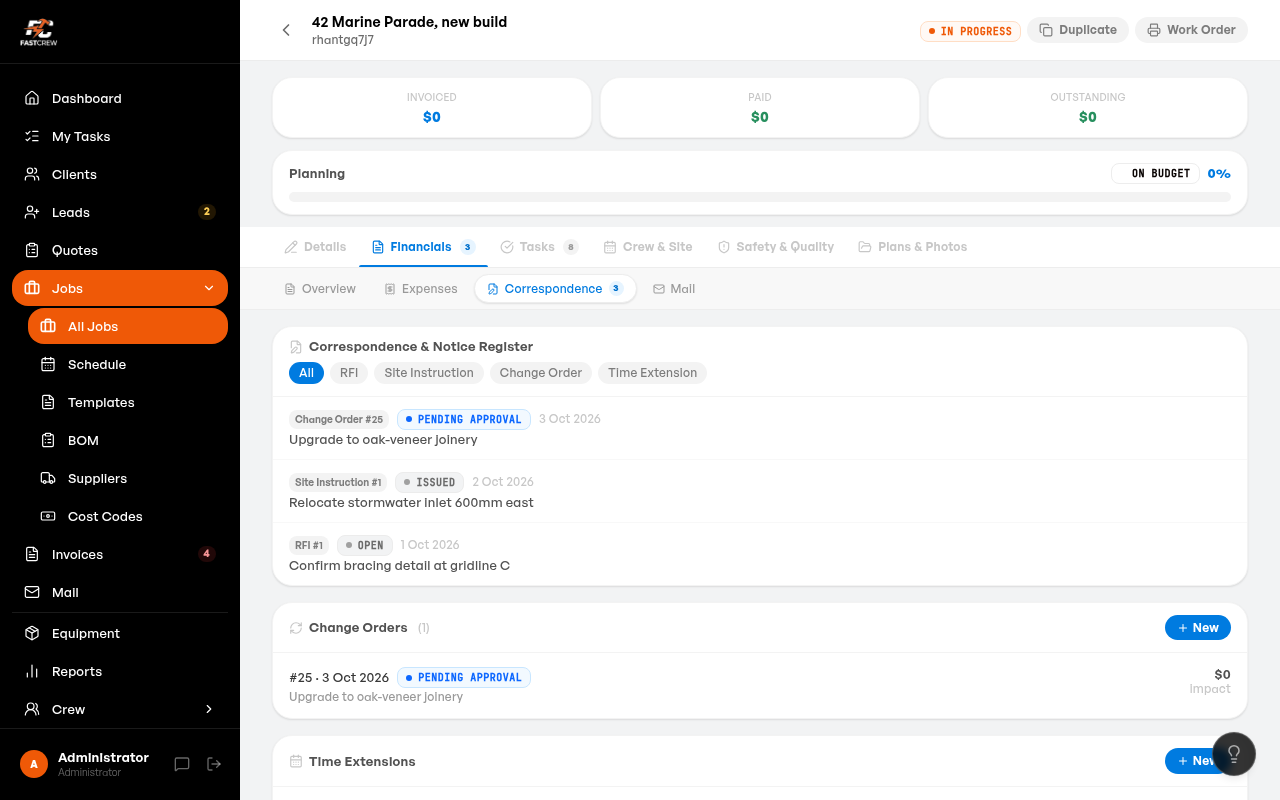
Task: Open the Clients page
Action: coord(120,174)
